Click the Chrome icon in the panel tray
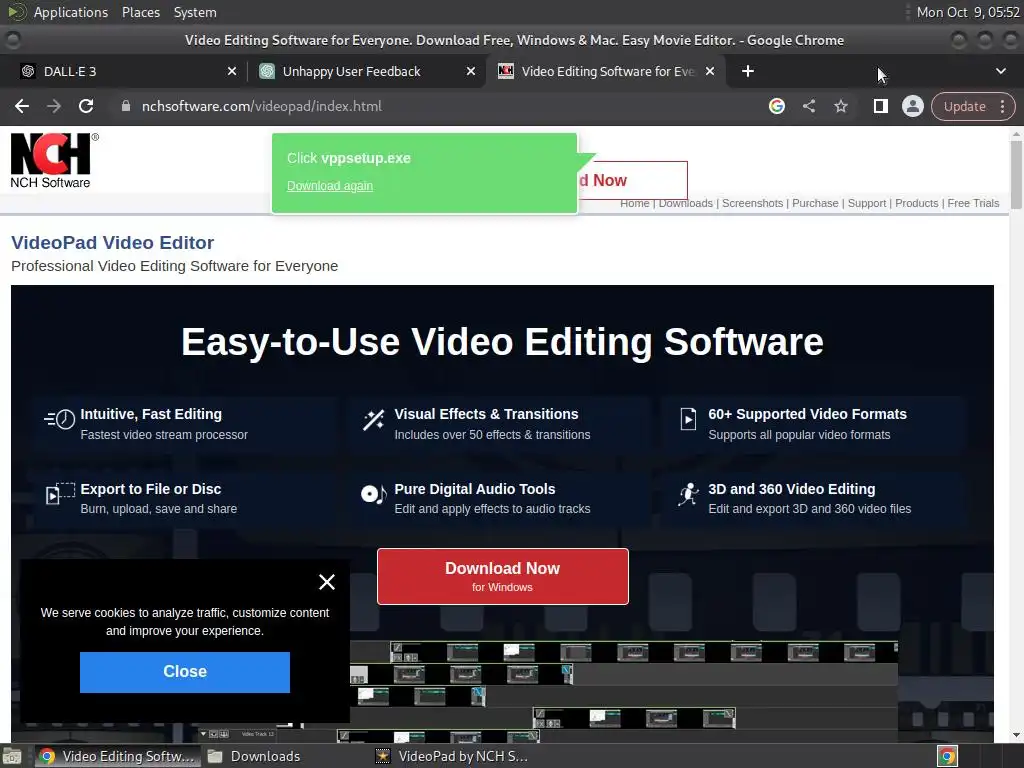The height and width of the screenshot is (768, 1024). [947, 756]
